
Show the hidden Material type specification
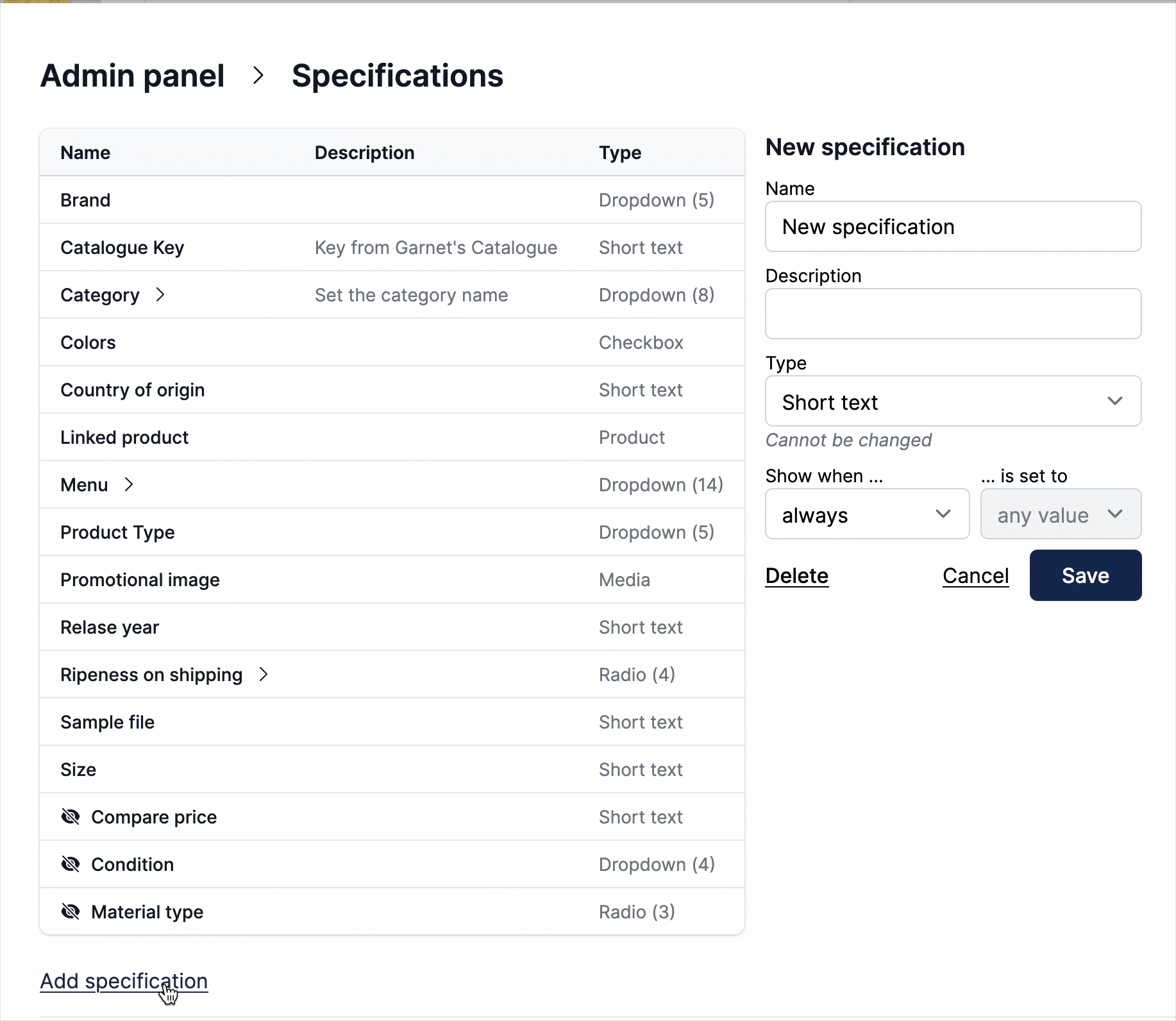tap(71, 911)
